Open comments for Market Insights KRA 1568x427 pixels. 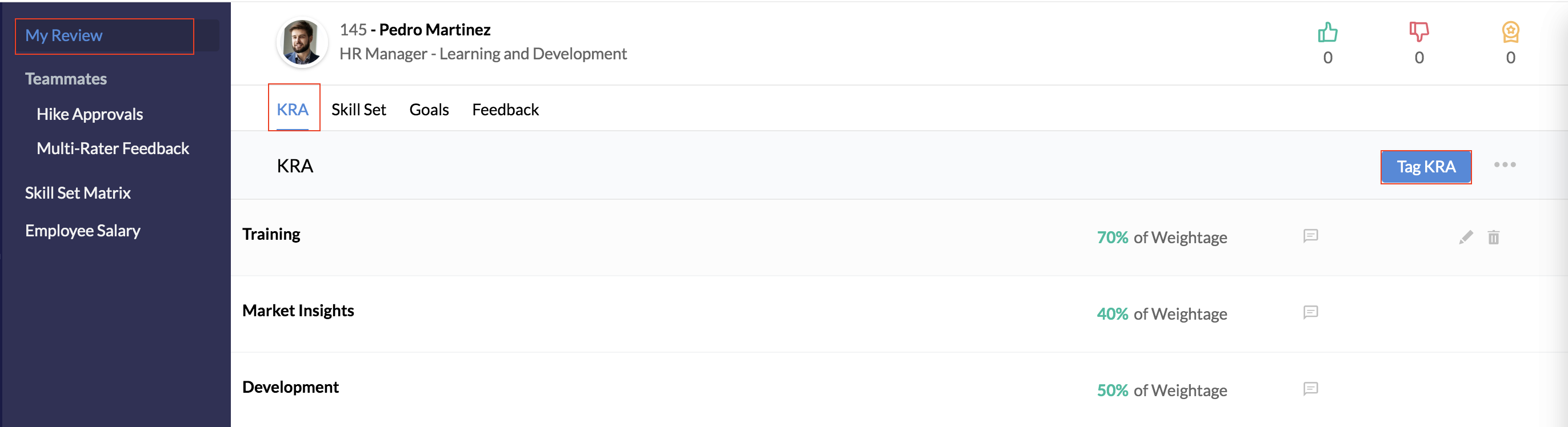(1310, 313)
